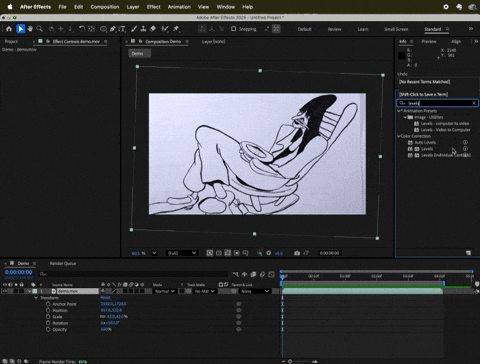Switch to the Small Screen workspace
The image size is (480, 364).
(x=396, y=29)
